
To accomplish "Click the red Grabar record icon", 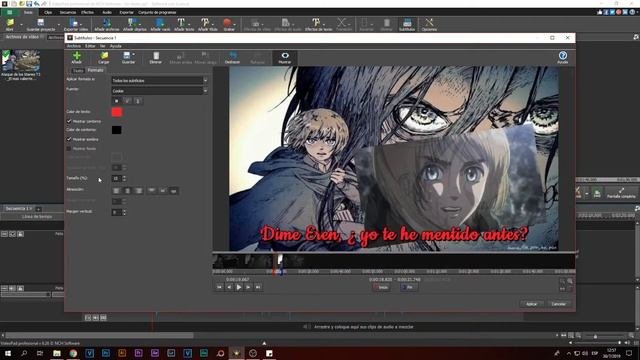I will coord(227,24).
